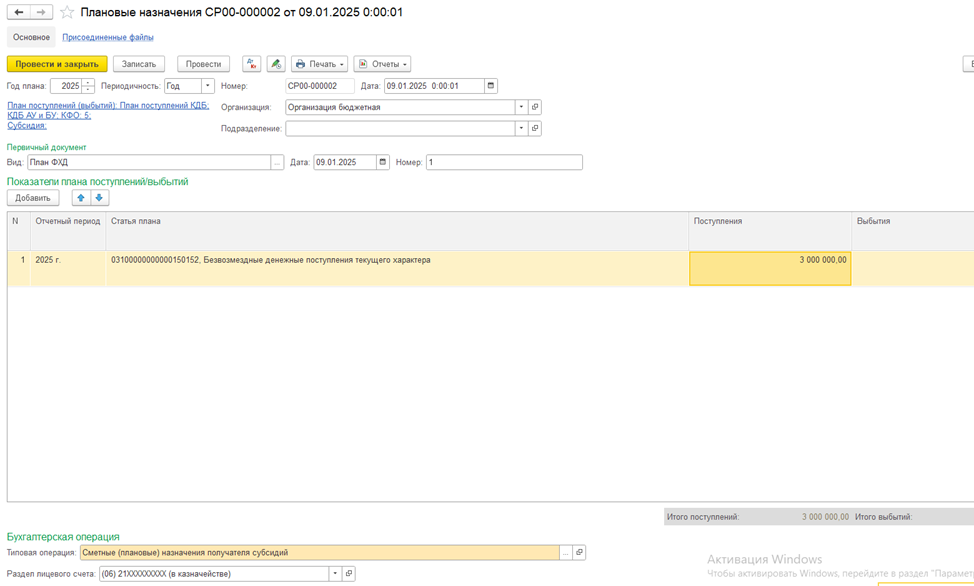Click the Вид field with План ФХД

[x=149, y=162]
